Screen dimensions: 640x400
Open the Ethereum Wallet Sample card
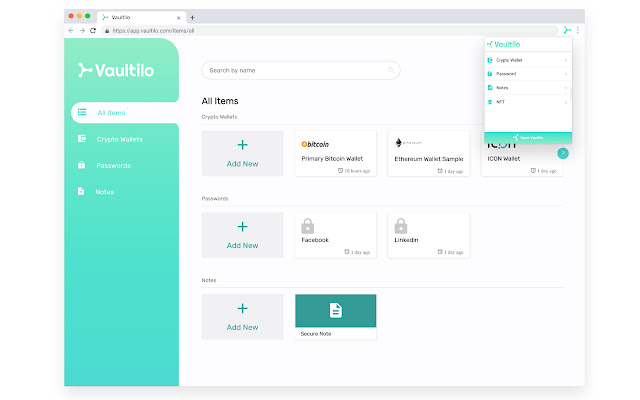tap(429, 153)
